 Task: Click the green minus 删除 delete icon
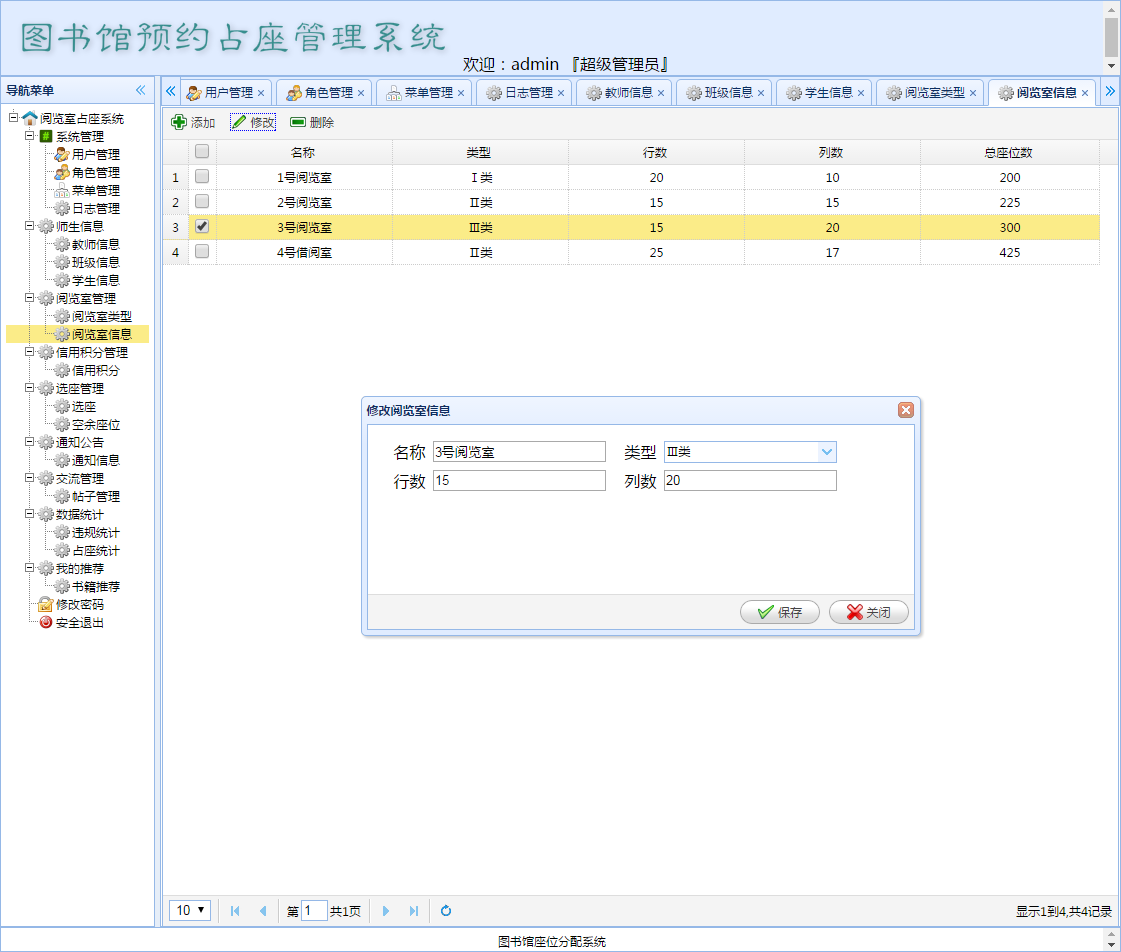[298, 122]
